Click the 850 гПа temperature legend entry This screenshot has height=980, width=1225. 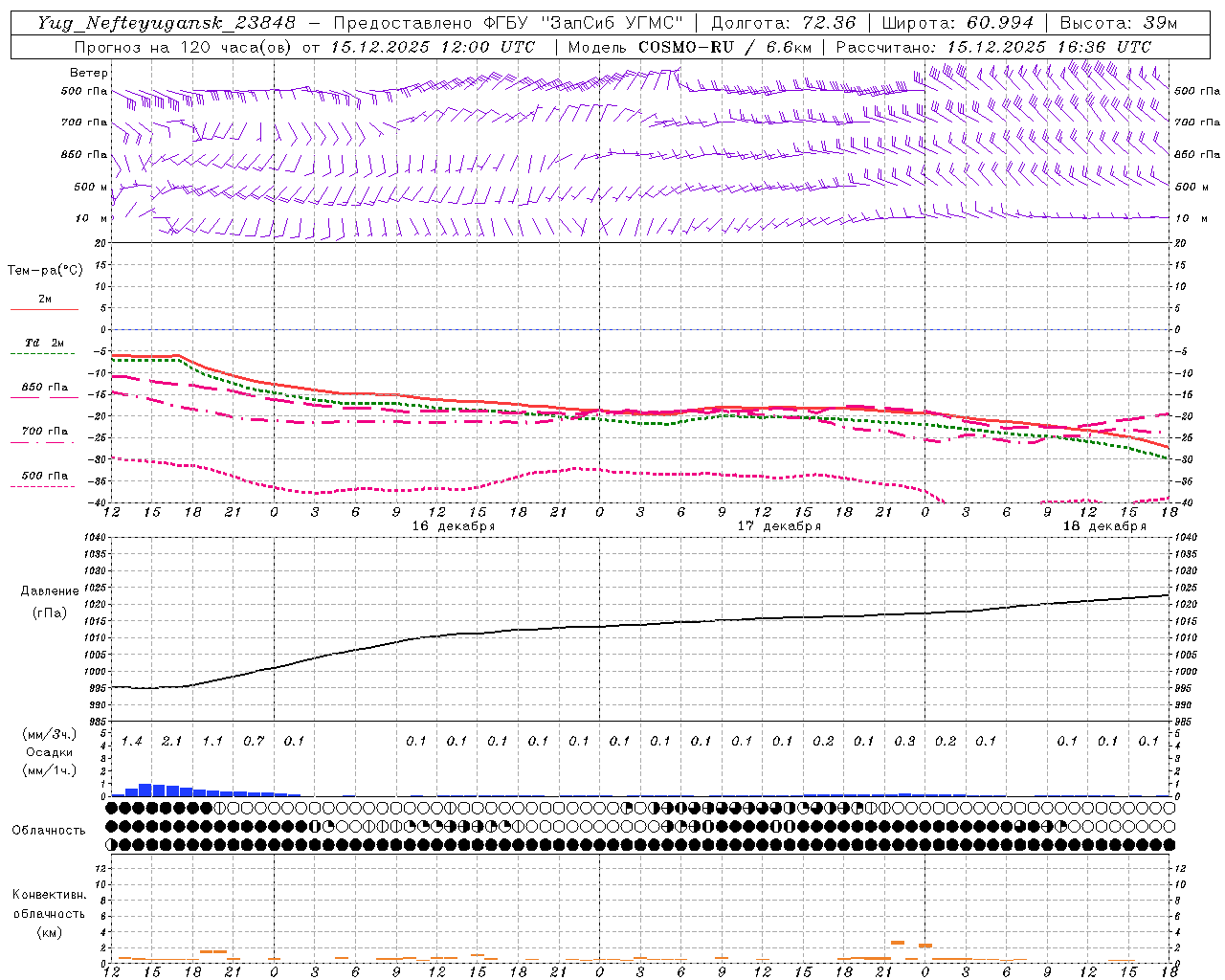click(x=45, y=387)
